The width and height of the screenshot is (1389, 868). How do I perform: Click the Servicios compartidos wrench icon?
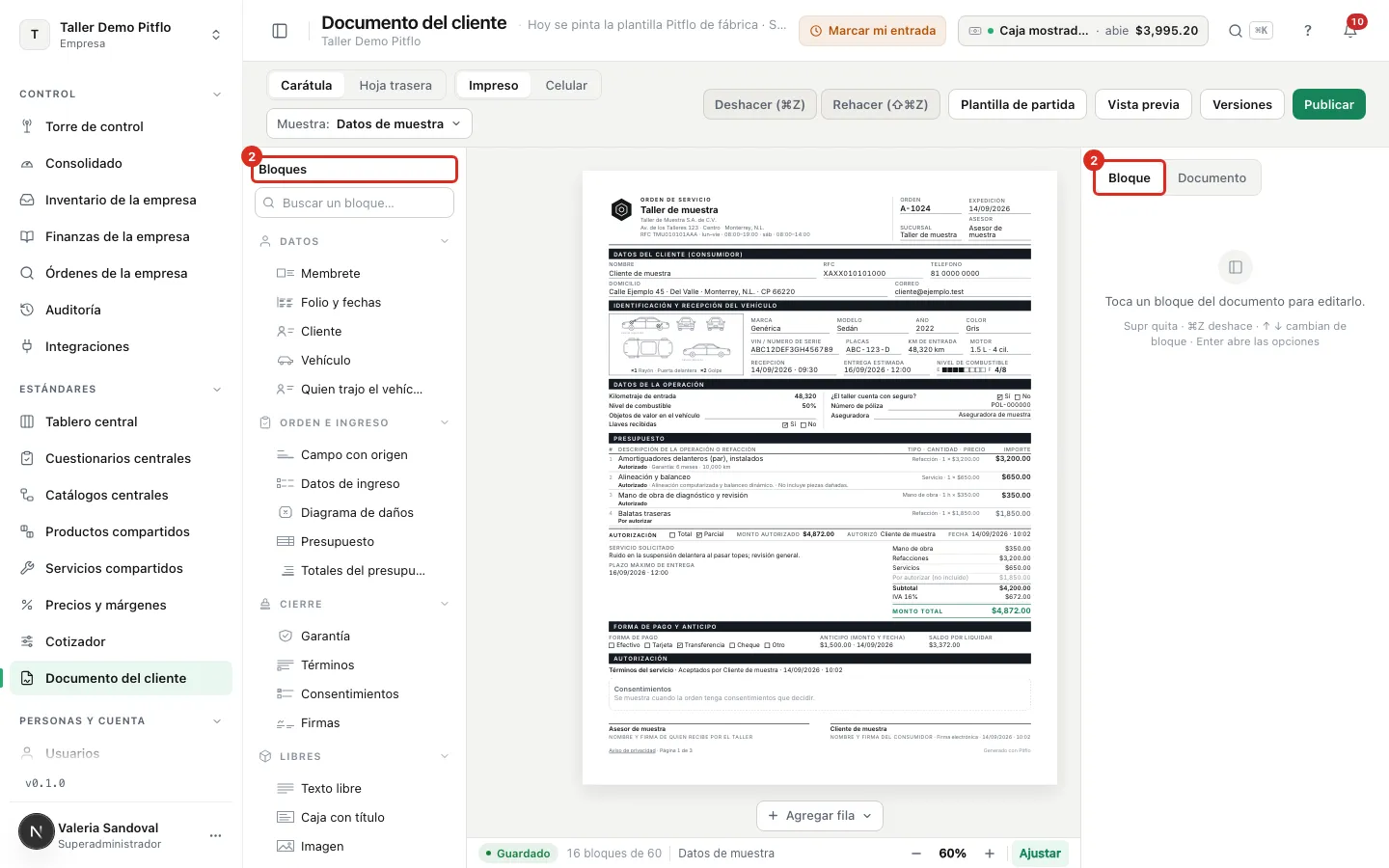click(x=27, y=568)
